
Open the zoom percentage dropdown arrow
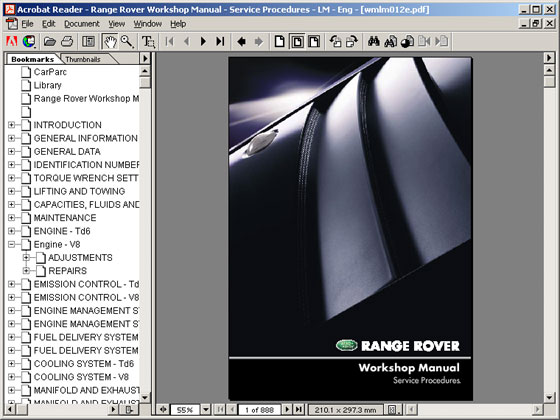(x=206, y=409)
